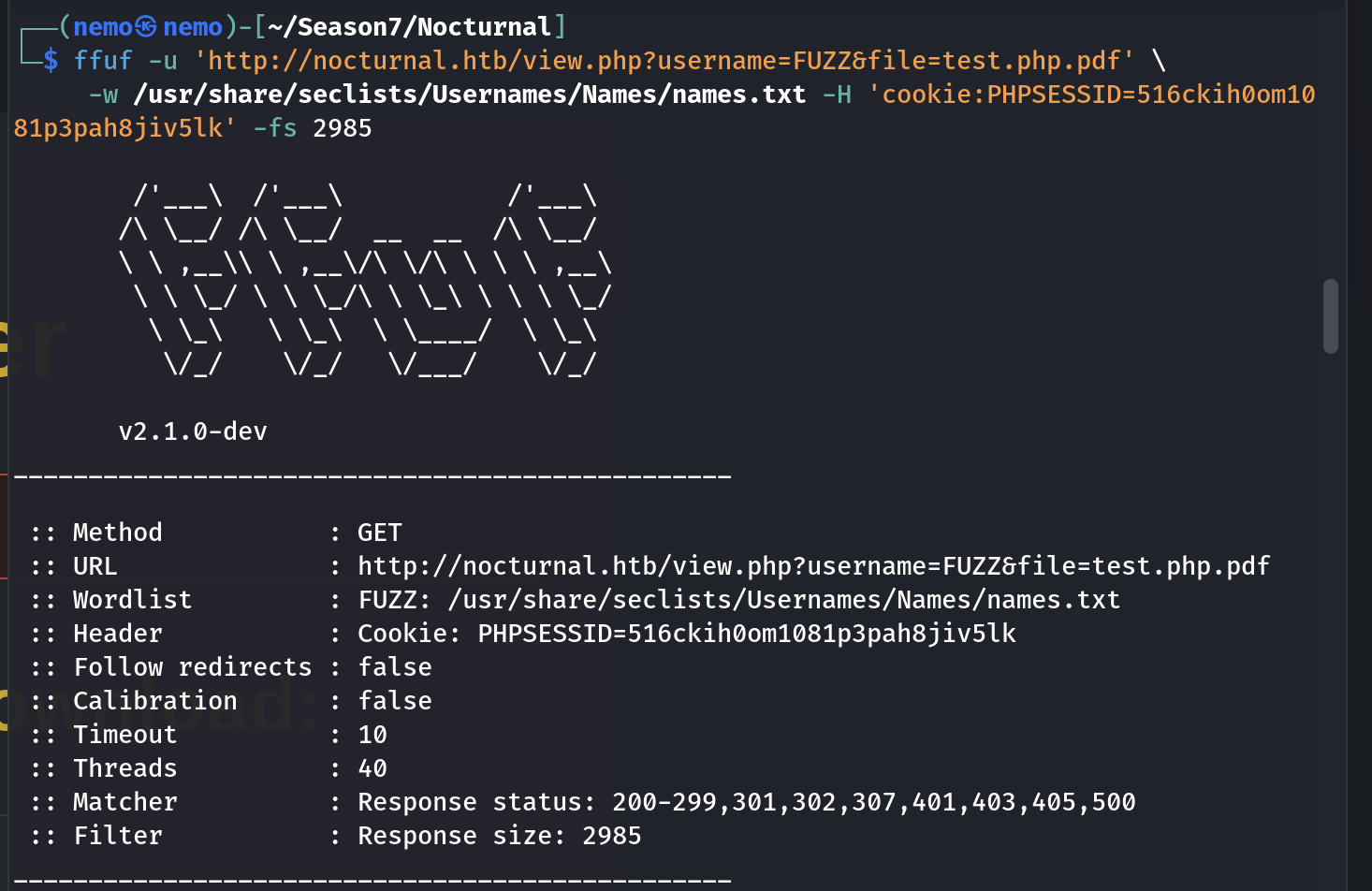Click the nocturnal.htb URL in the ffuf command
The height and width of the screenshot is (891, 1372).
tap(663, 61)
